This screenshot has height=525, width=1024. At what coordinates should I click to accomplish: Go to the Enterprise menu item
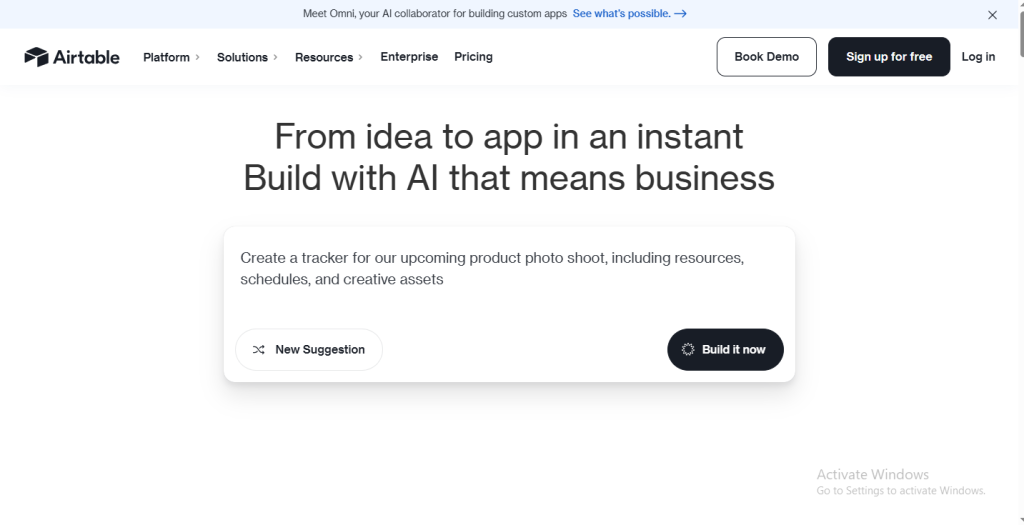409,57
